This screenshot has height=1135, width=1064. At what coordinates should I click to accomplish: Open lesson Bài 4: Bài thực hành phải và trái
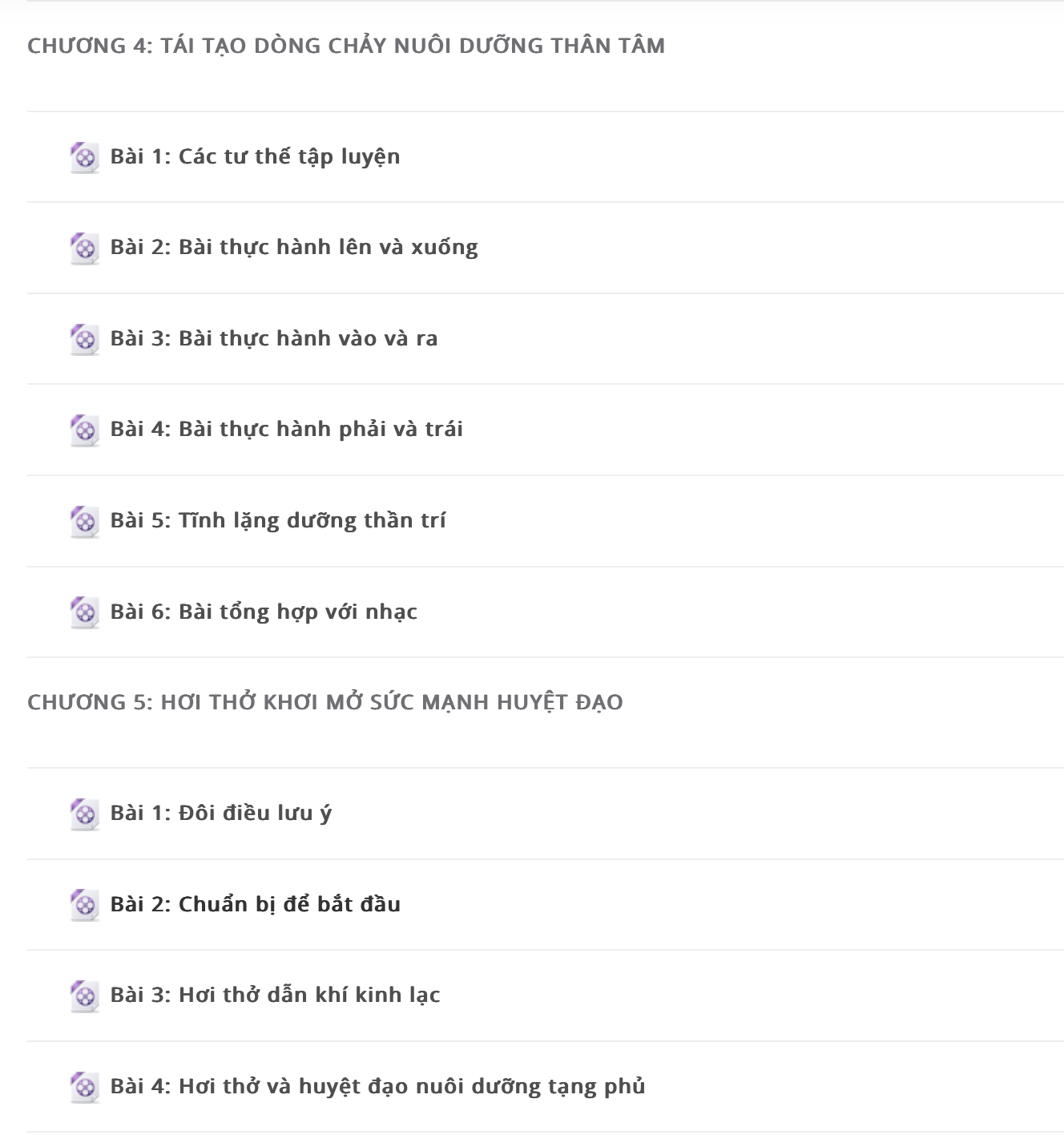[x=287, y=429]
